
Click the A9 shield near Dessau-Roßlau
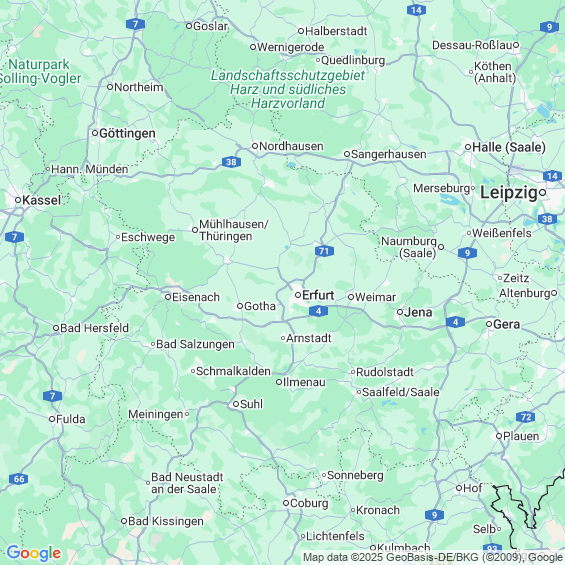coord(549,27)
